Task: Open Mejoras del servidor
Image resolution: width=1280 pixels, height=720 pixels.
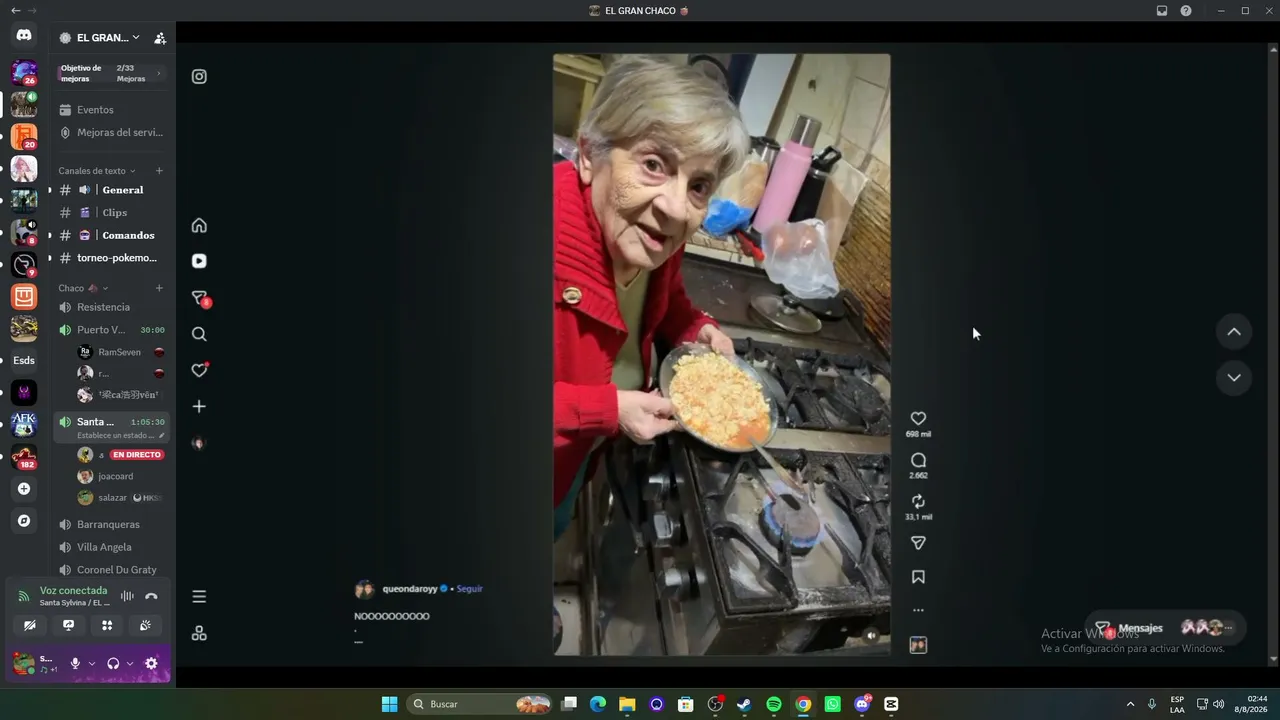Action: (x=111, y=133)
